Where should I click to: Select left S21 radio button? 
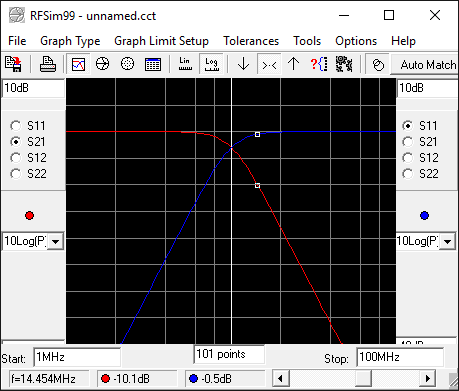click(x=16, y=142)
